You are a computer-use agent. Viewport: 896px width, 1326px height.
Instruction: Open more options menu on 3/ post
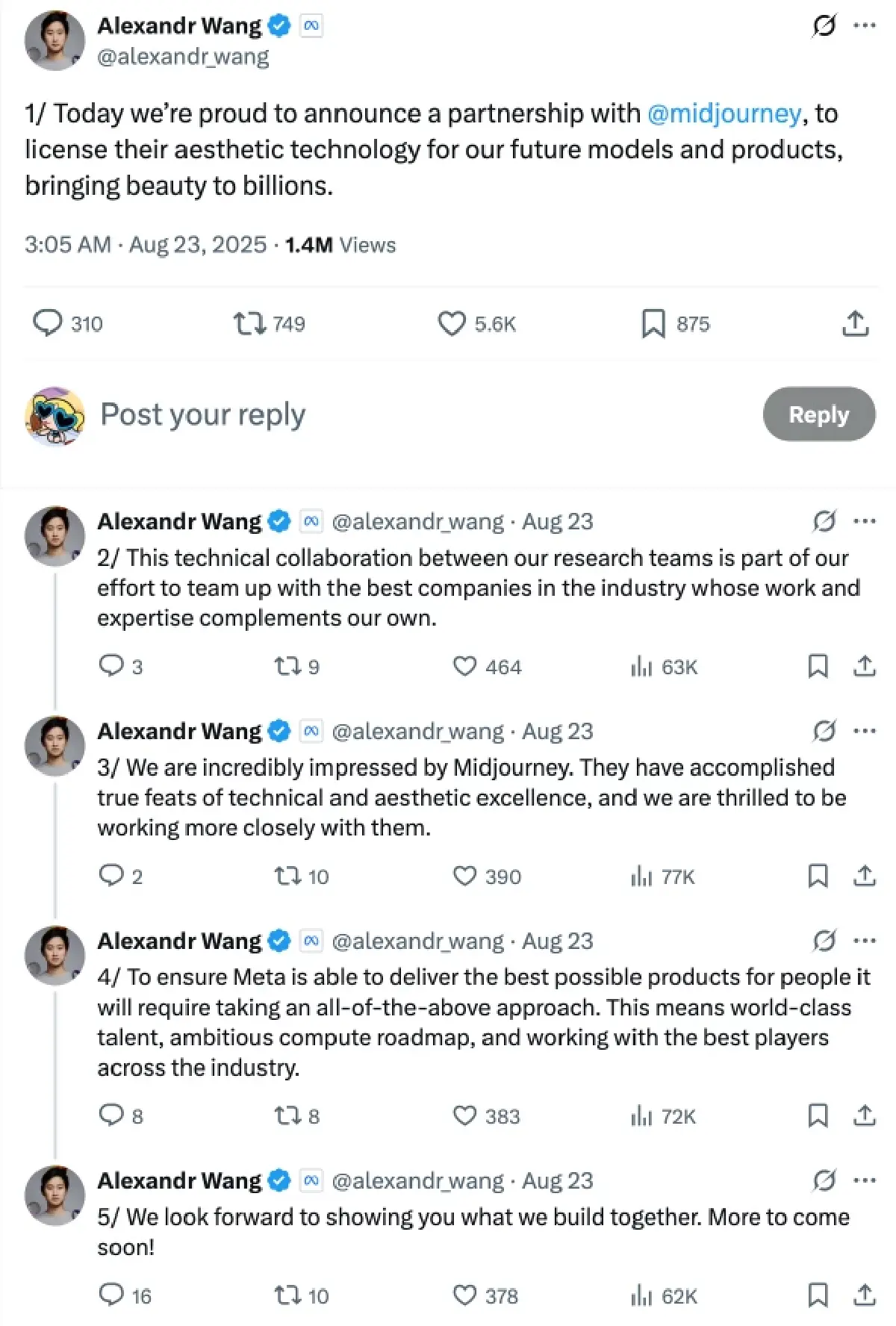(865, 730)
